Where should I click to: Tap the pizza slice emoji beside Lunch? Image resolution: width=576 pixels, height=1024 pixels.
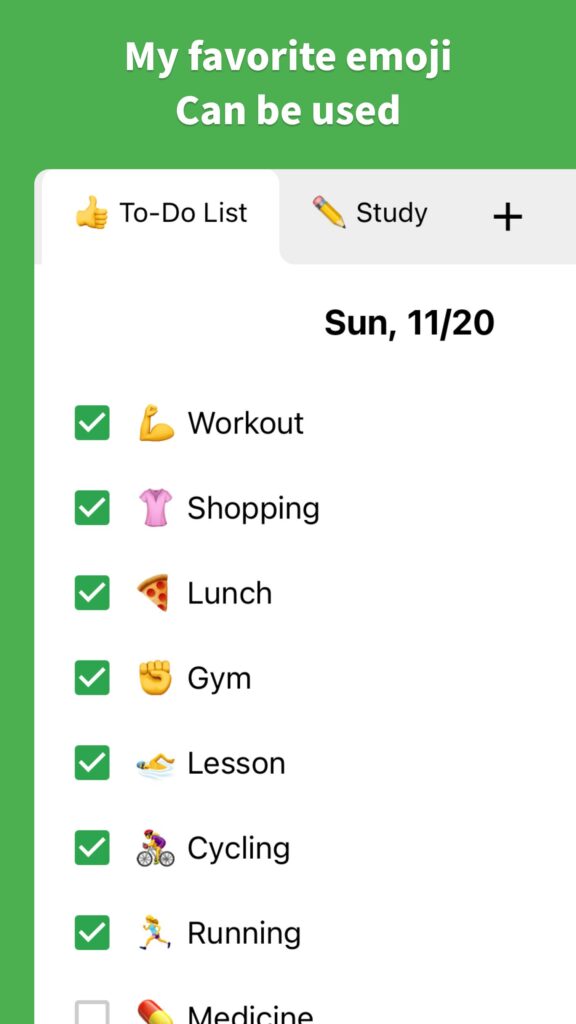[x=153, y=593]
